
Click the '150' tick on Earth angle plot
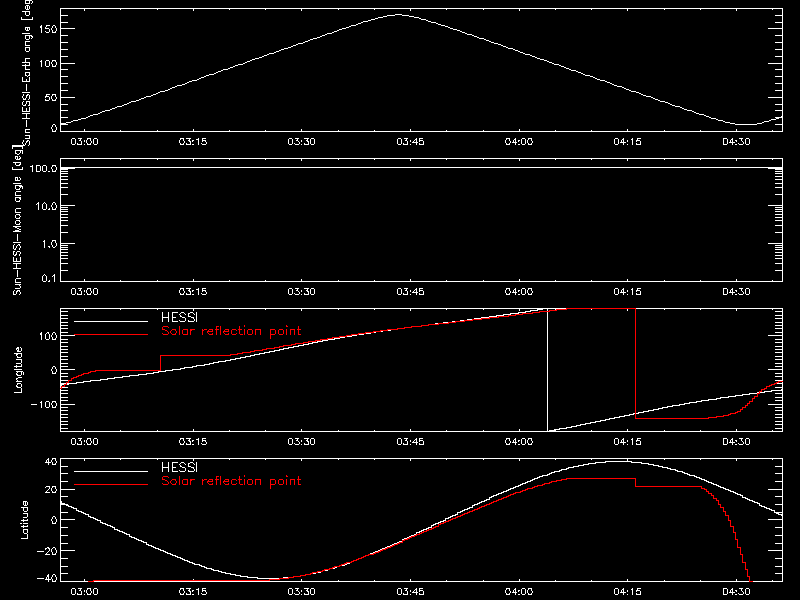[x=48, y=29]
